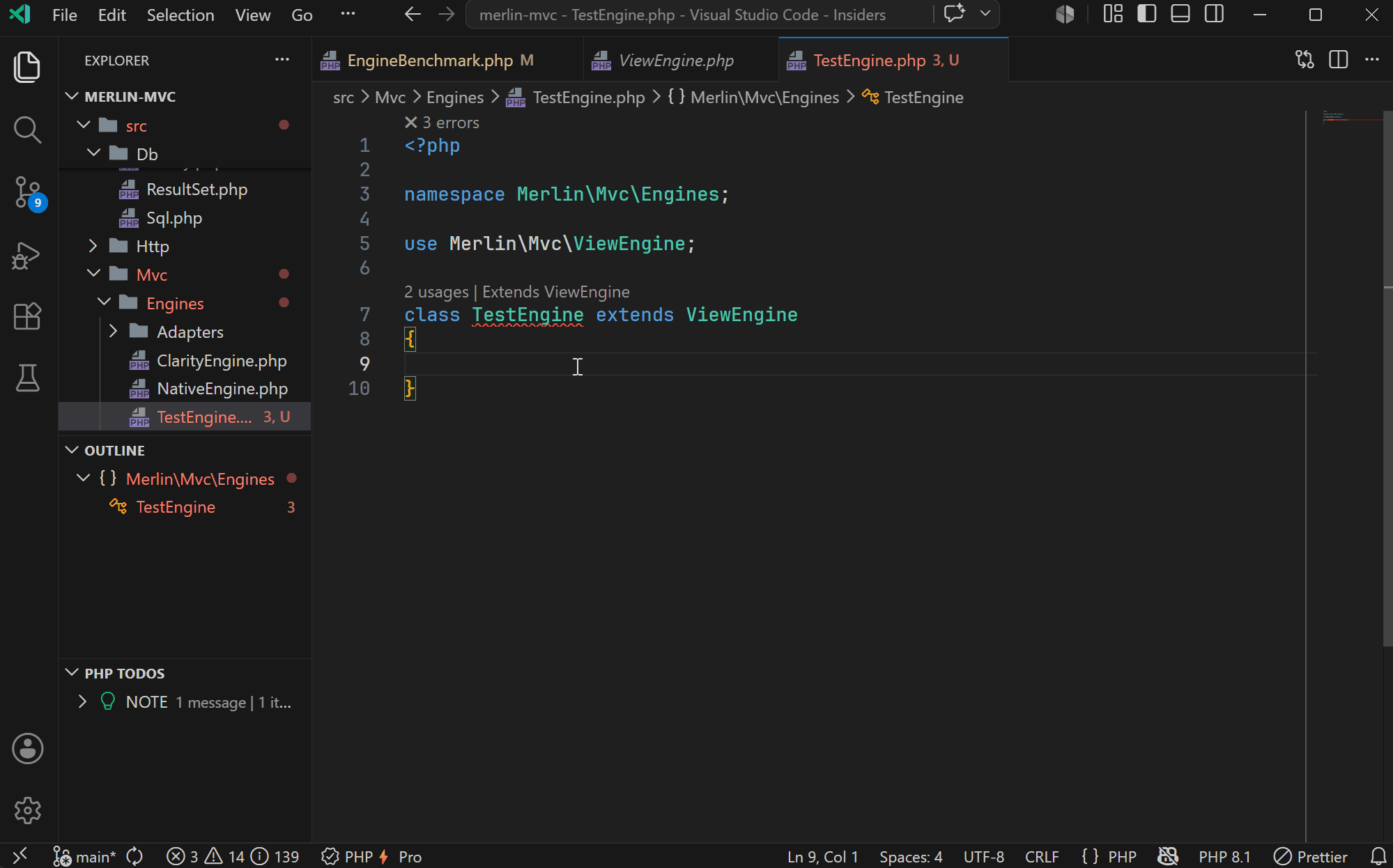Click errors and warnings count in status bar
The width and height of the screenshot is (1393, 868).
tap(233, 856)
